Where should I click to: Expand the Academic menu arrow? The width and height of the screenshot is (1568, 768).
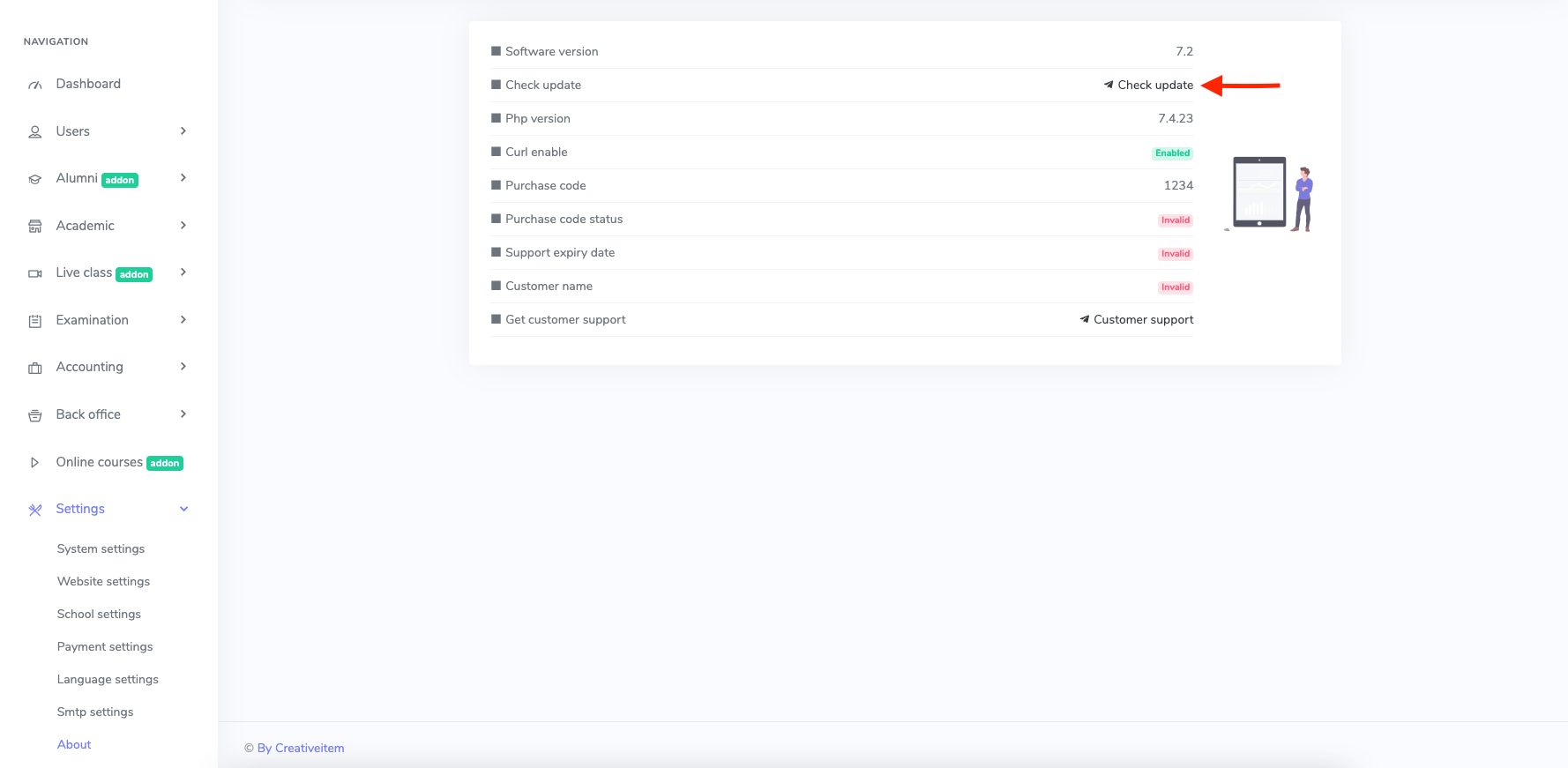(183, 226)
